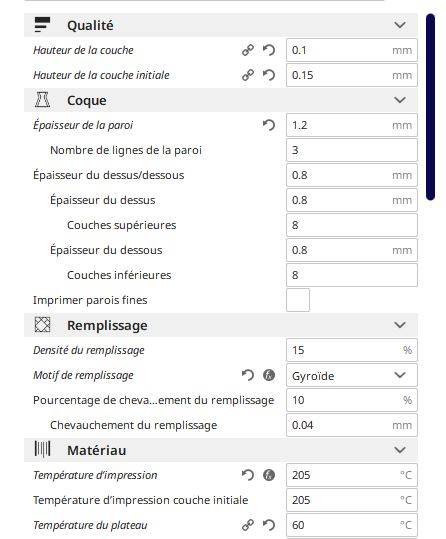The width and height of the screenshot is (446, 539).
Task: Reset Hauteur de la couche initiale value
Action: click(x=269, y=75)
